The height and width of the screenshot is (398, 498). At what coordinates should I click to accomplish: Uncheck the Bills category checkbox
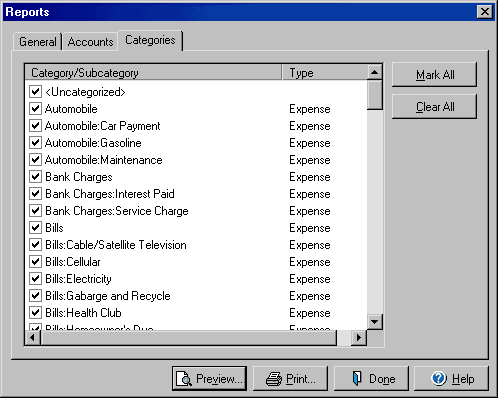click(x=35, y=227)
